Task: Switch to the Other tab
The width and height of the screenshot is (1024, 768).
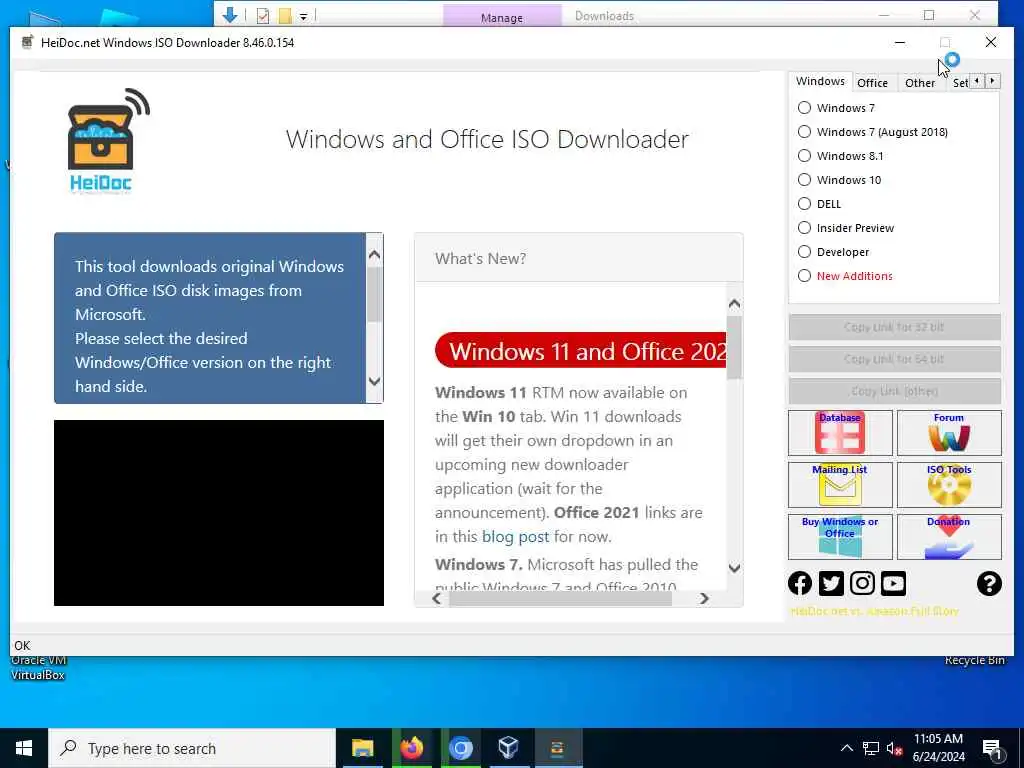Action: point(920,83)
